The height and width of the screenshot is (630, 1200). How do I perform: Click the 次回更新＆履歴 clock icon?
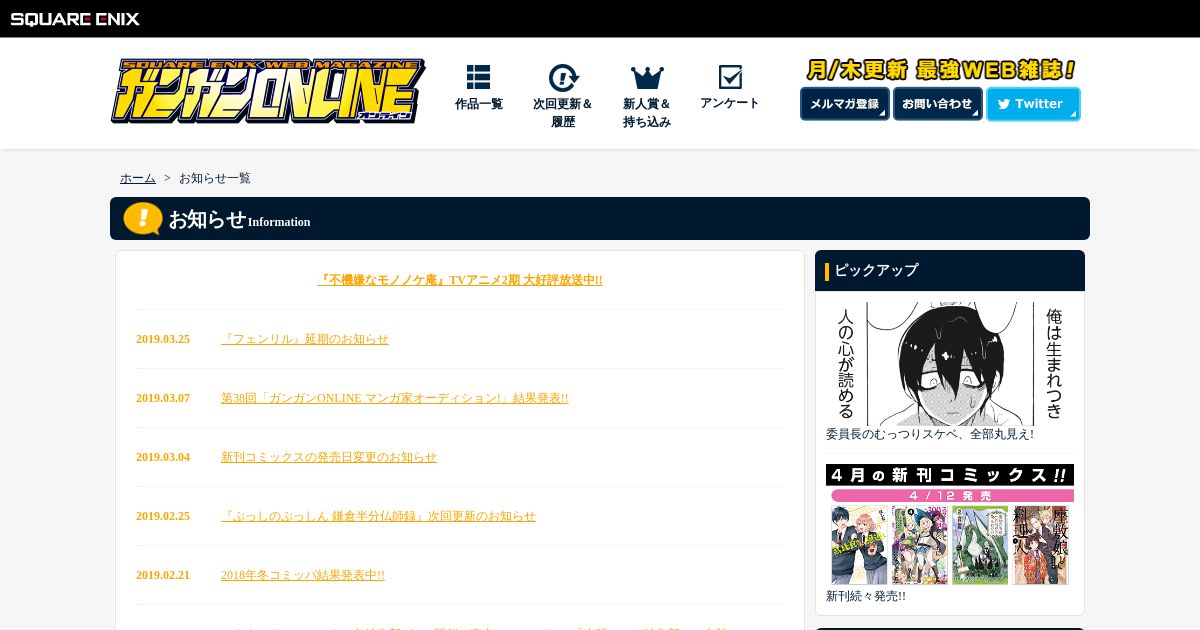[x=563, y=78]
